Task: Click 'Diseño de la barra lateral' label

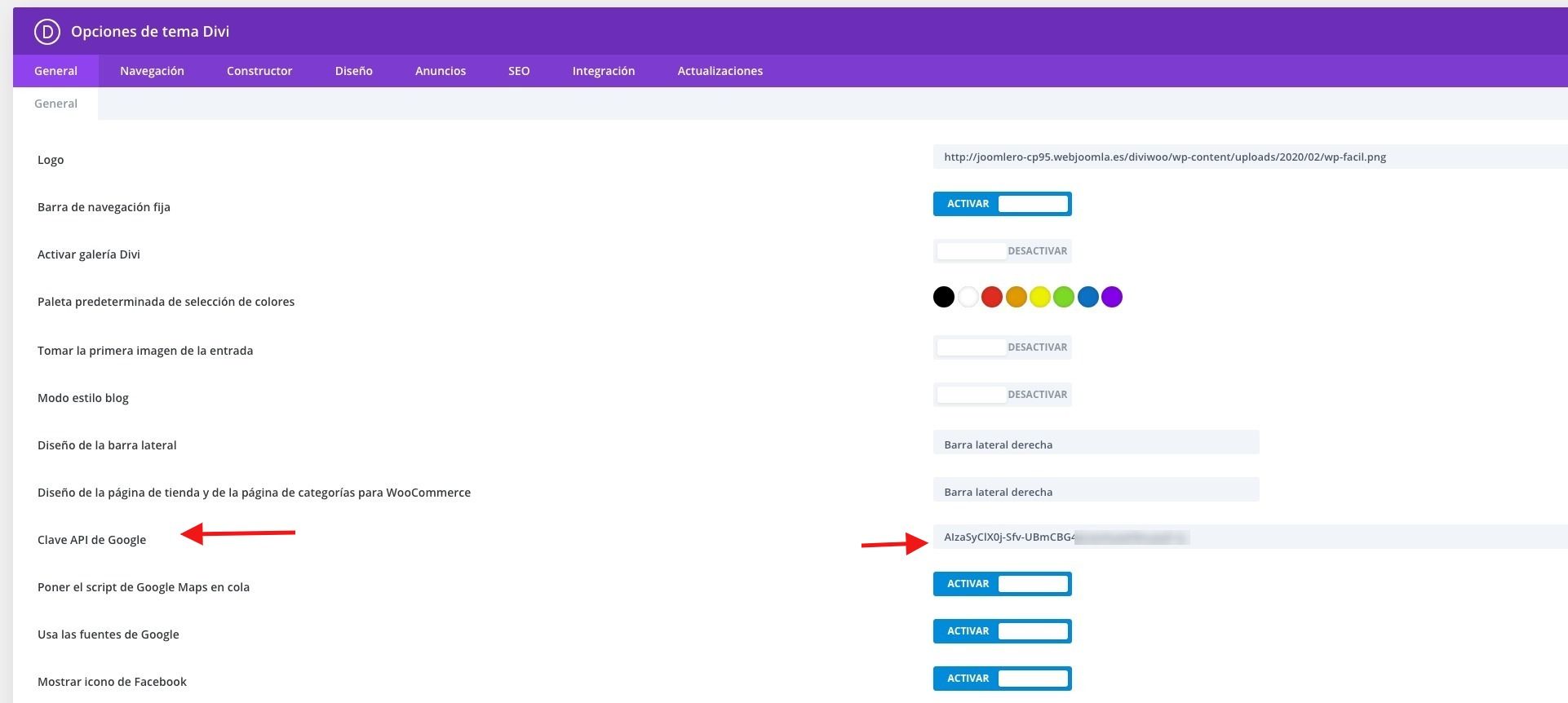Action: click(107, 445)
